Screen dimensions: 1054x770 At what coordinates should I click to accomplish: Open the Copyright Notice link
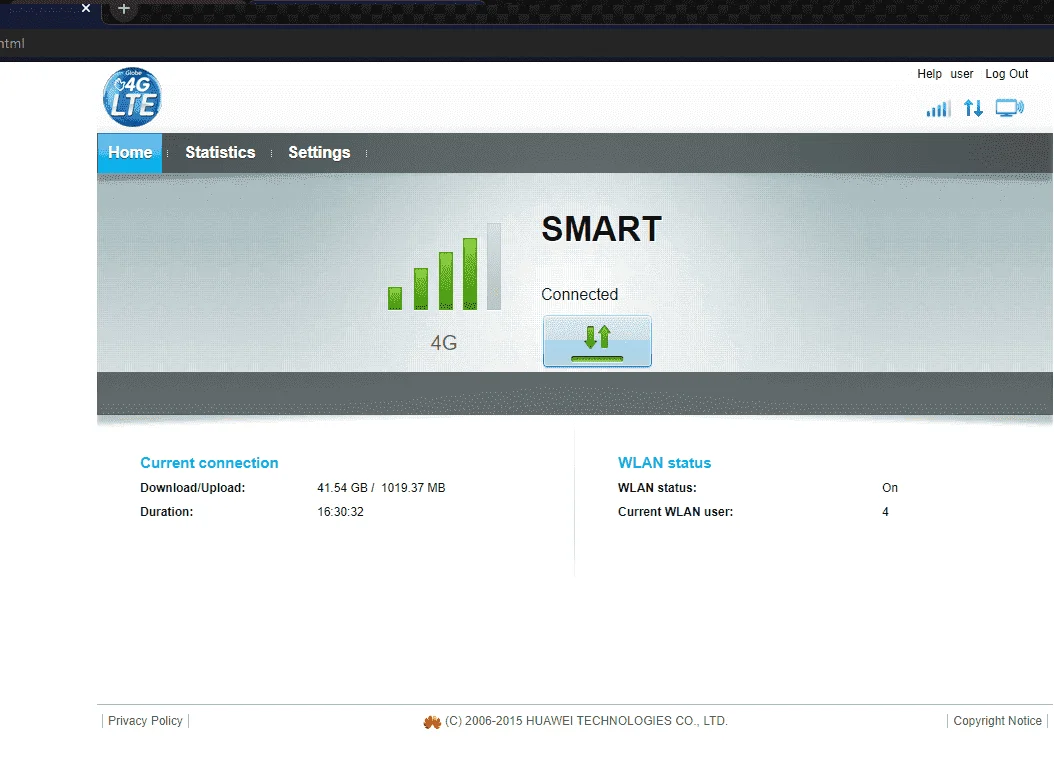coord(997,721)
